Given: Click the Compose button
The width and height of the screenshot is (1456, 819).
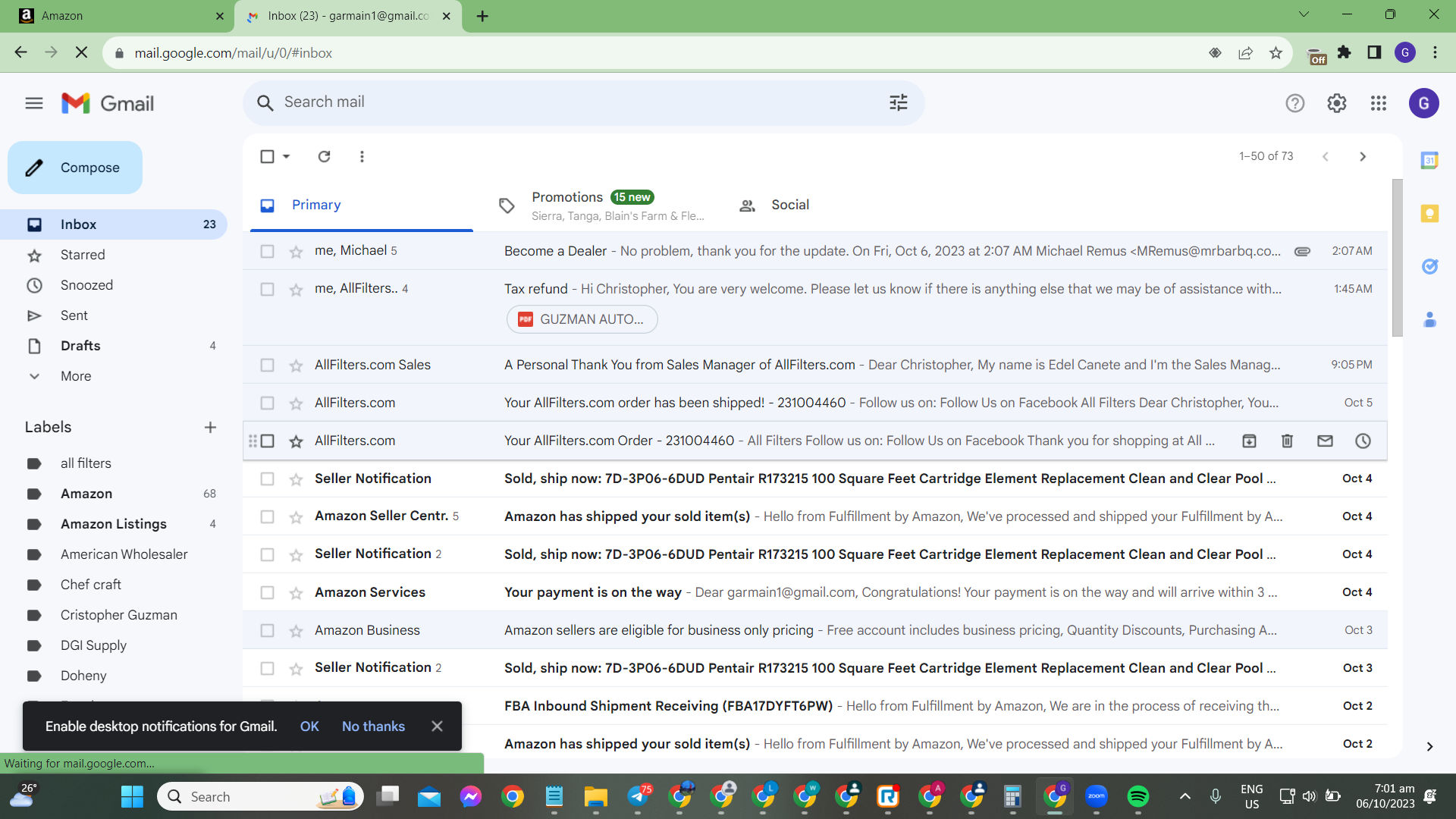Looking at the screenshot, I should (75, 168).
